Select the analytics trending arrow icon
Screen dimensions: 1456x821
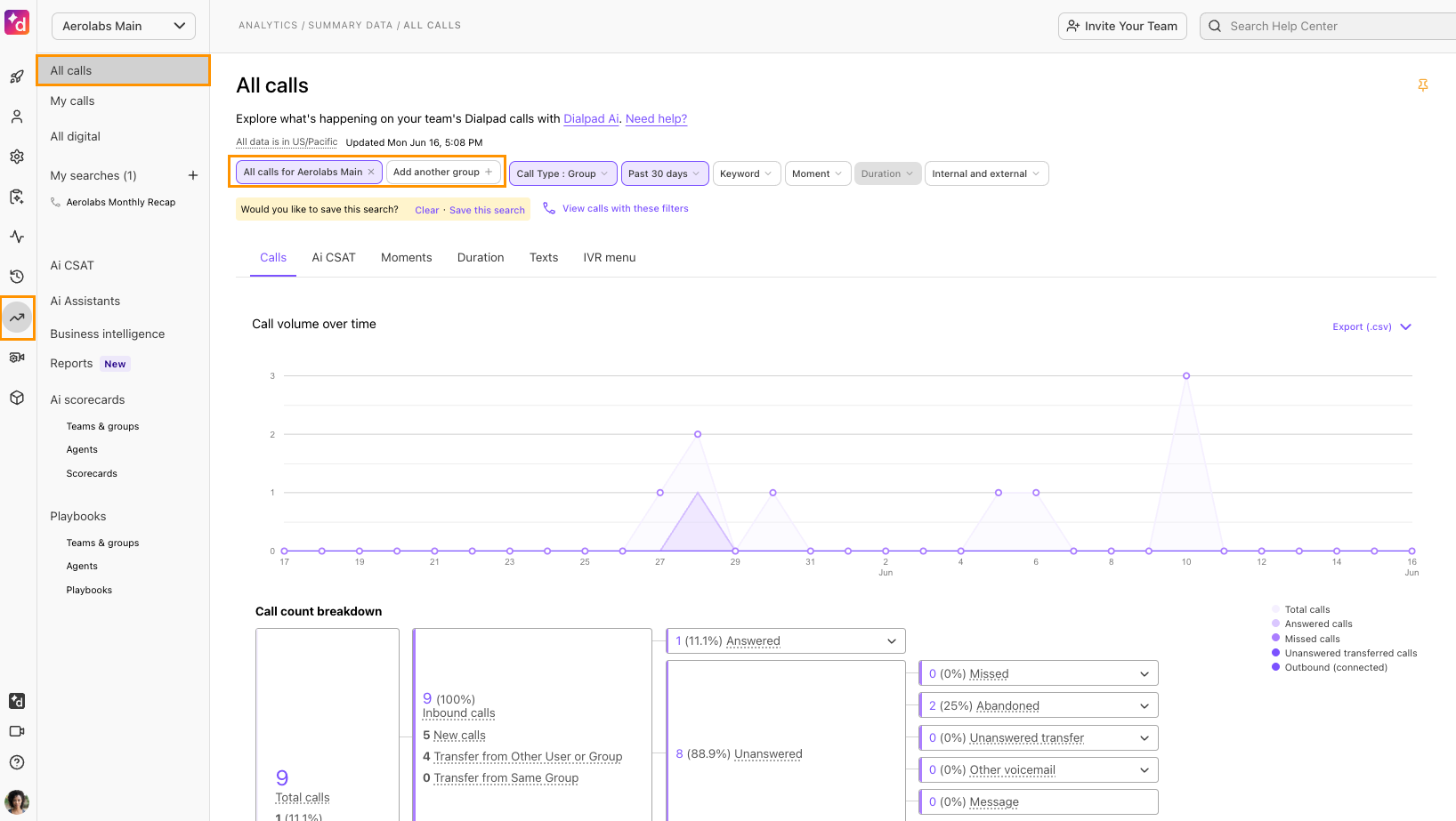pyautogui.click(x=17, y=318)
